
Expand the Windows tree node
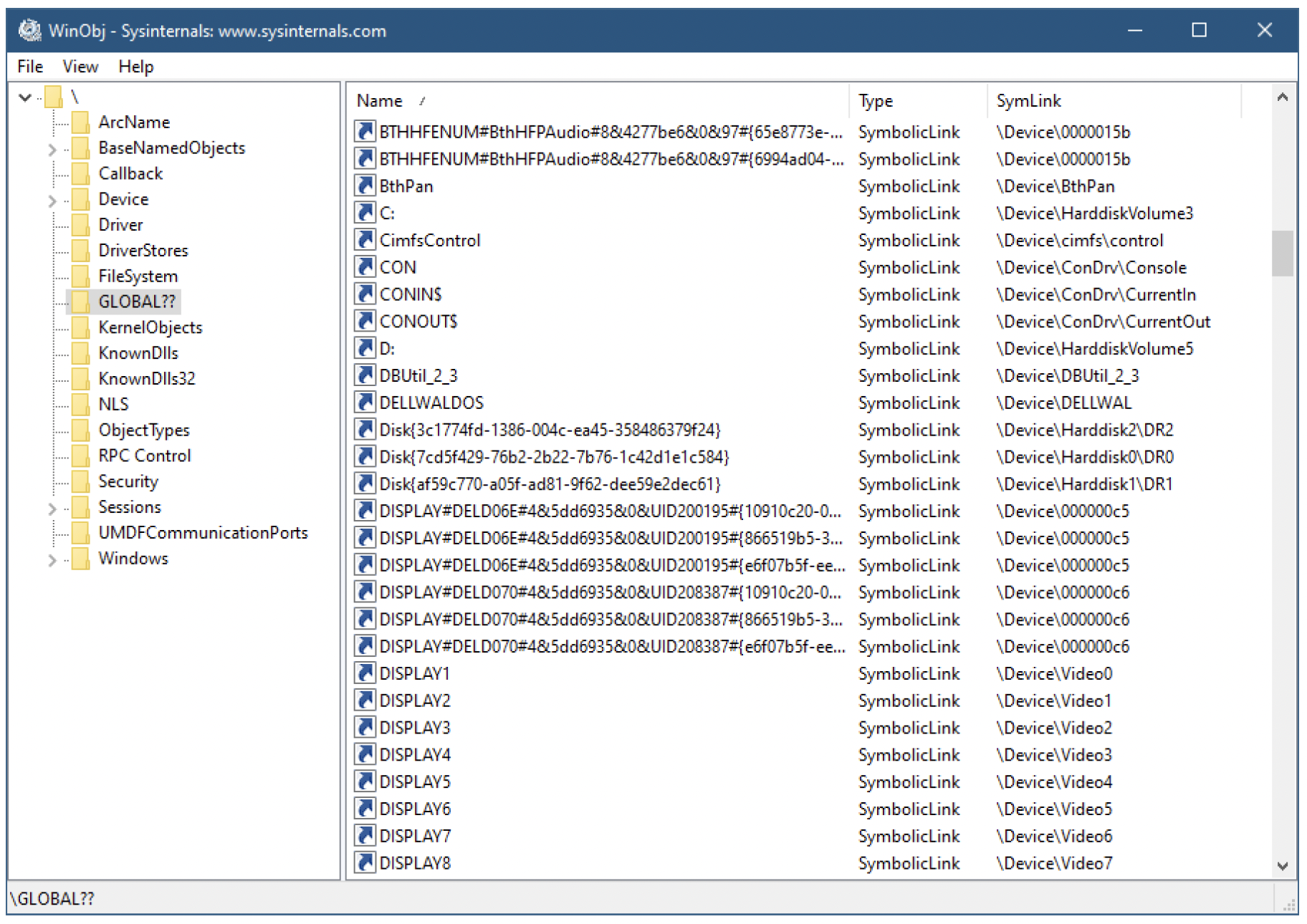coord(52,560)
